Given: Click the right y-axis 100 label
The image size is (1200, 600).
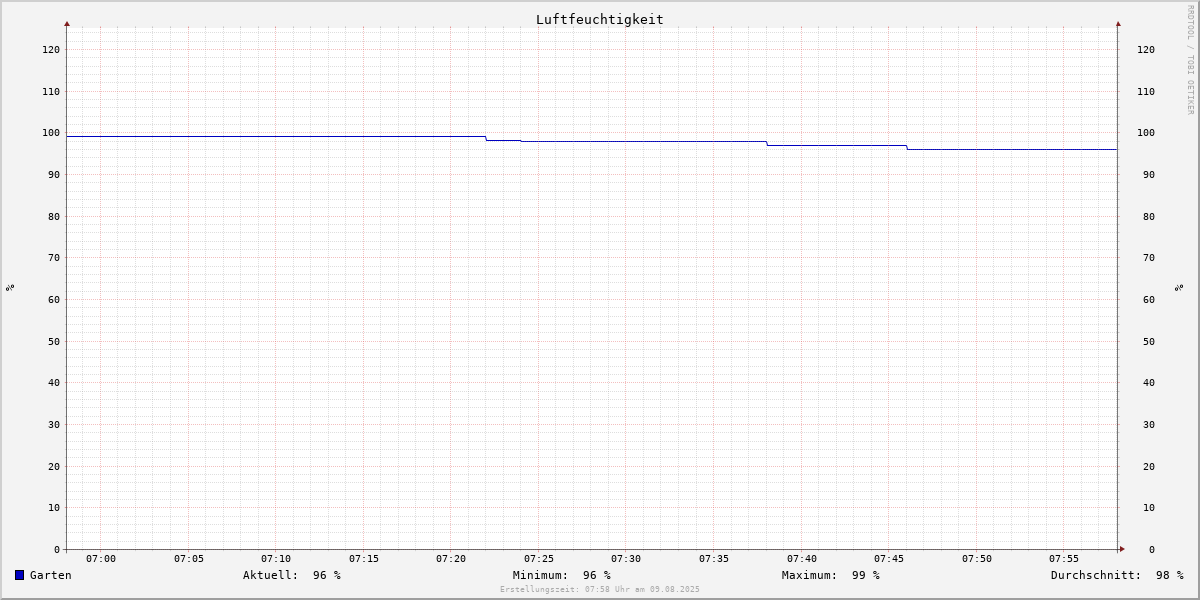Looking at the screenshot, I should click(1146, 133).
